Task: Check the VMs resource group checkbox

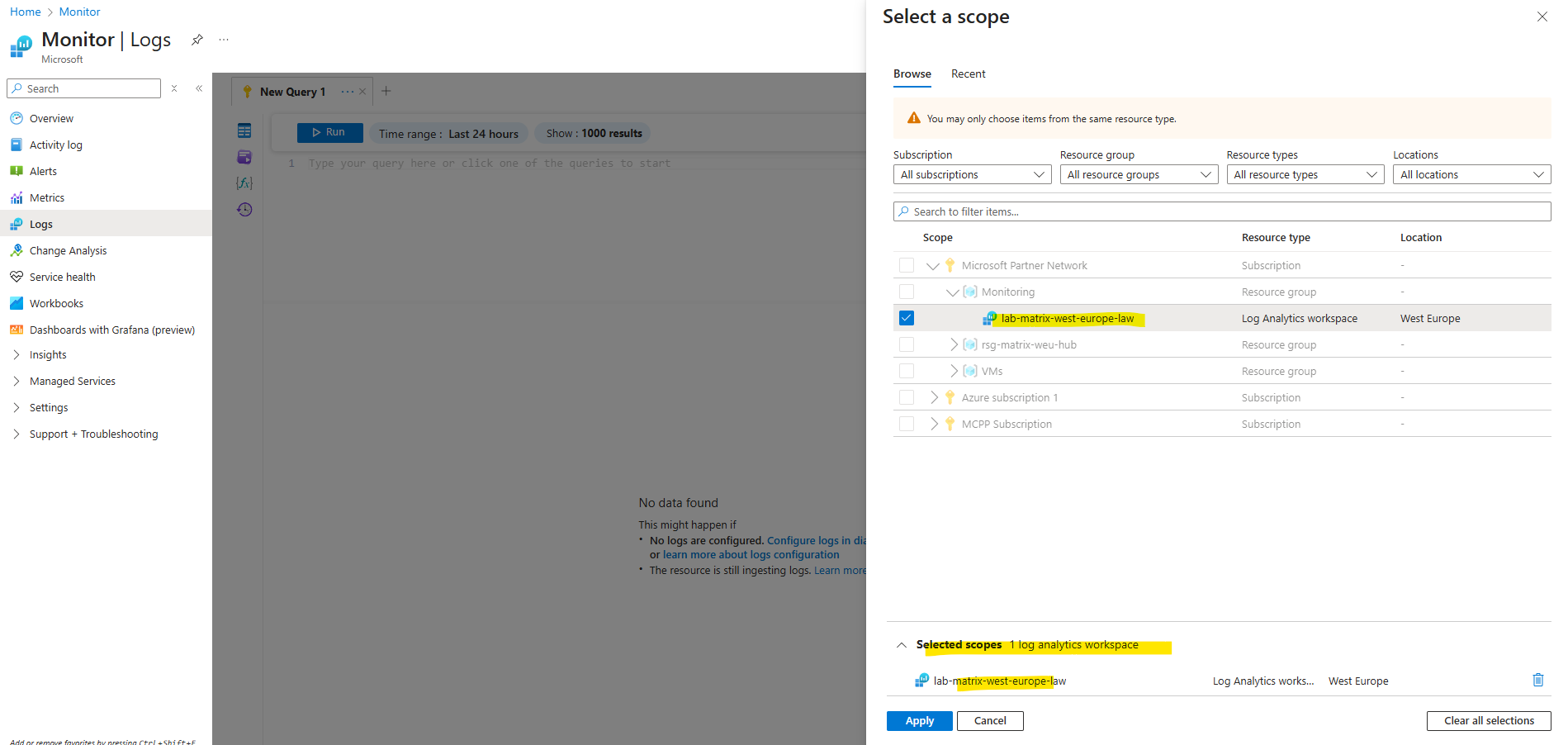Action: [907, 371]
